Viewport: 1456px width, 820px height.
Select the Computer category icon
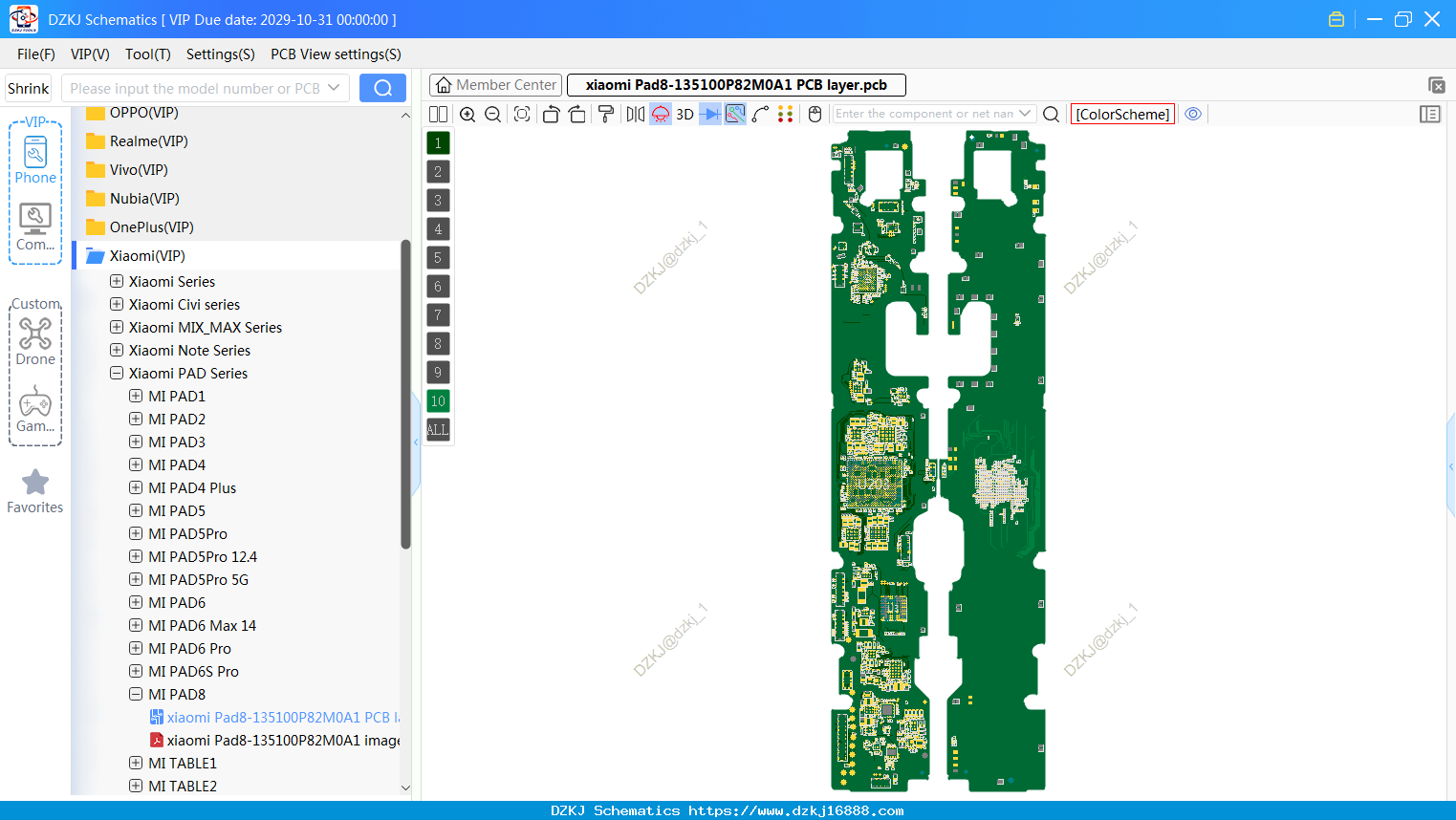35,227
